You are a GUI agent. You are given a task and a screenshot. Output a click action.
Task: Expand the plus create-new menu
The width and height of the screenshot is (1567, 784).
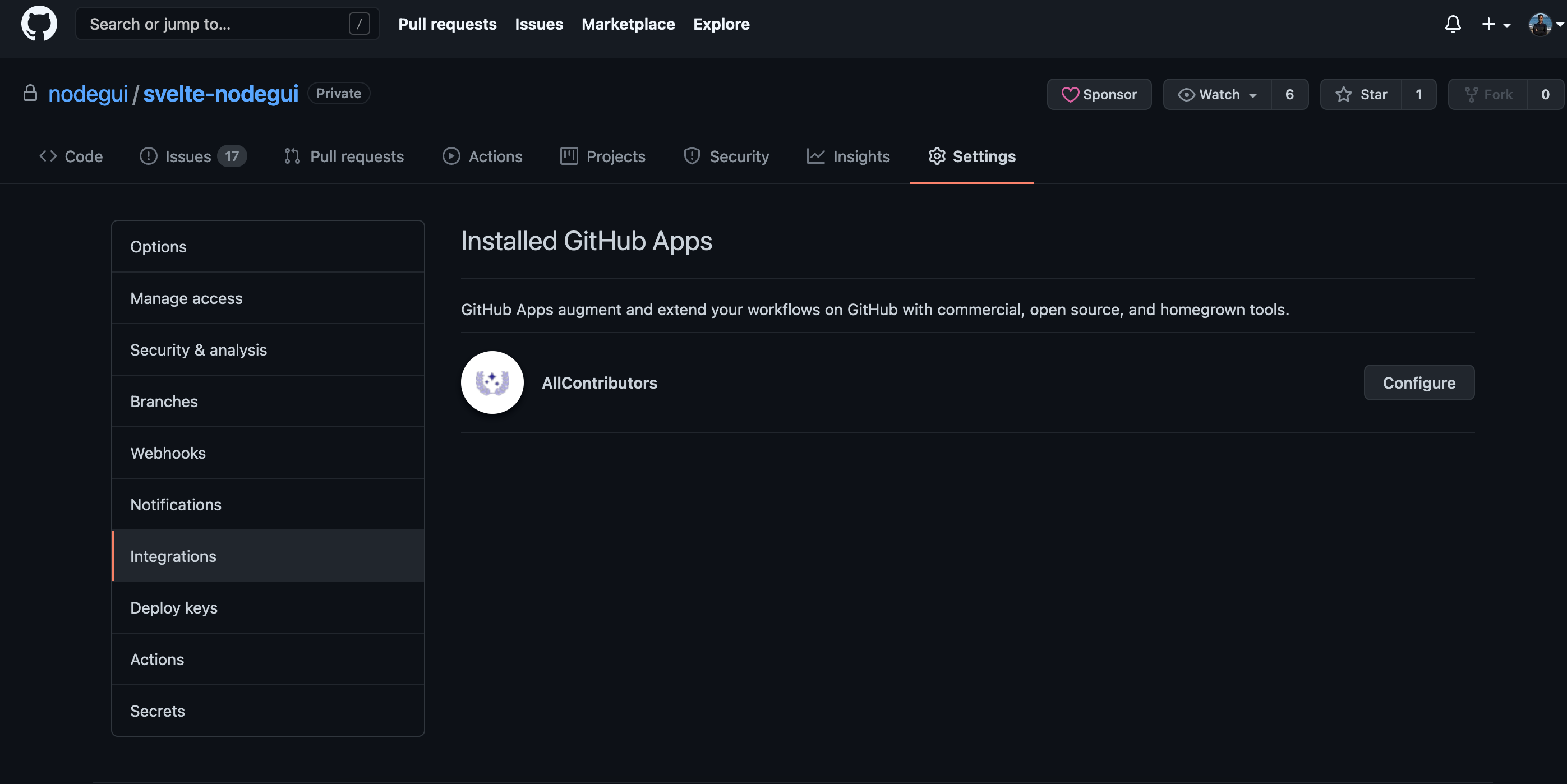coord(1495,24)
